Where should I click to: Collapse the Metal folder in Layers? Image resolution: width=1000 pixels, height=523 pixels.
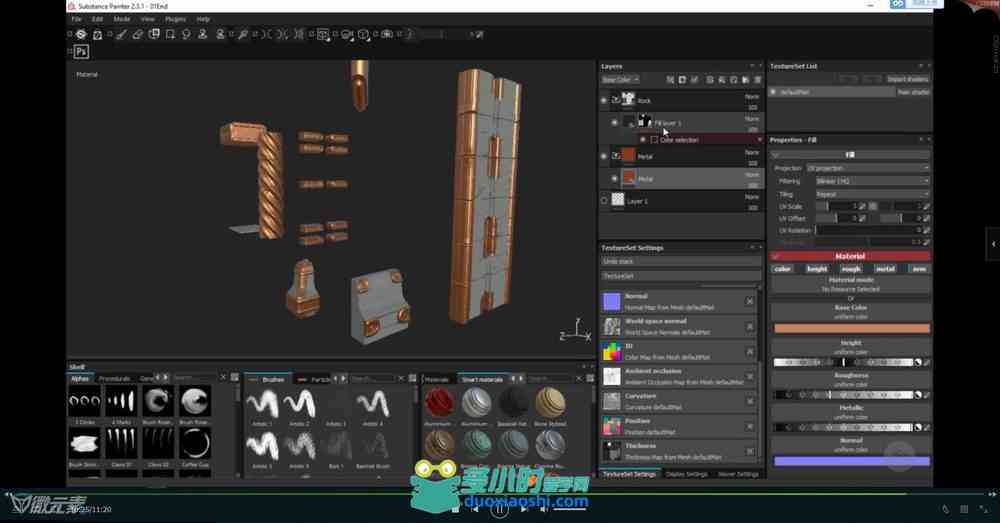pos(616,156)
